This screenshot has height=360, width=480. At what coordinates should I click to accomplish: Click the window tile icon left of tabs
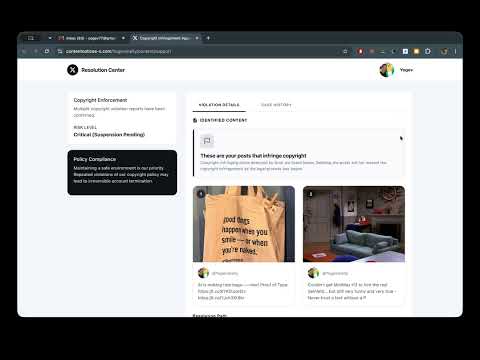[31, 38]
